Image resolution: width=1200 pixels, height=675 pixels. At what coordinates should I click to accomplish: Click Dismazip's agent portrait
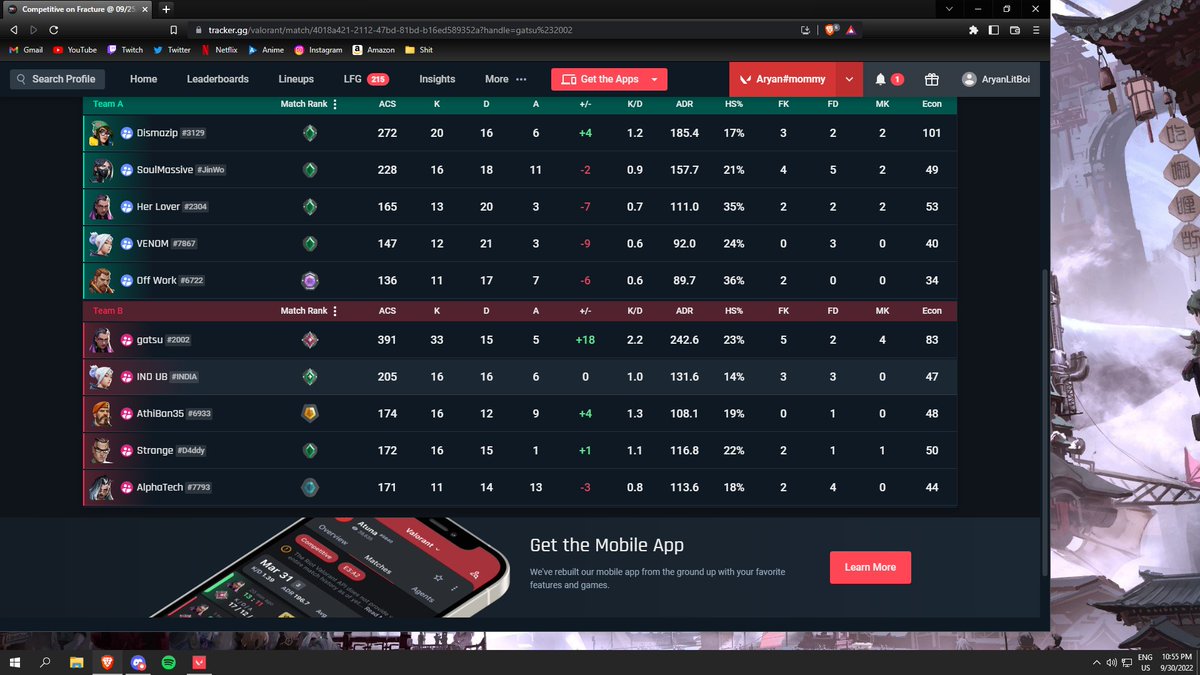pos(101,133)
